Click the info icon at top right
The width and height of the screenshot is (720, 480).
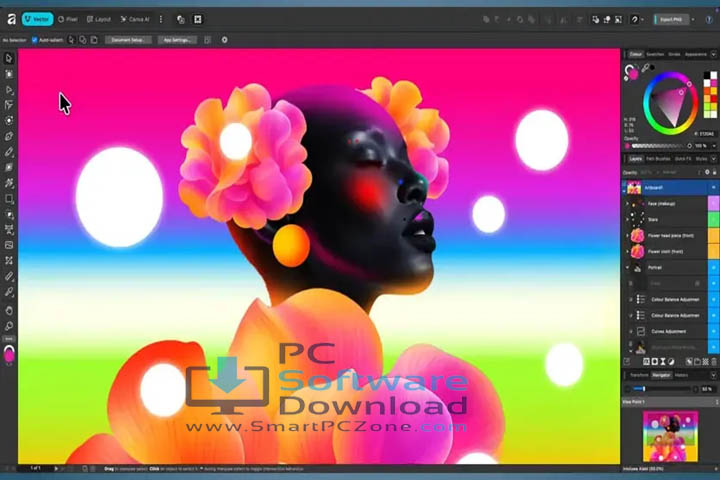(x=709, y=19)
